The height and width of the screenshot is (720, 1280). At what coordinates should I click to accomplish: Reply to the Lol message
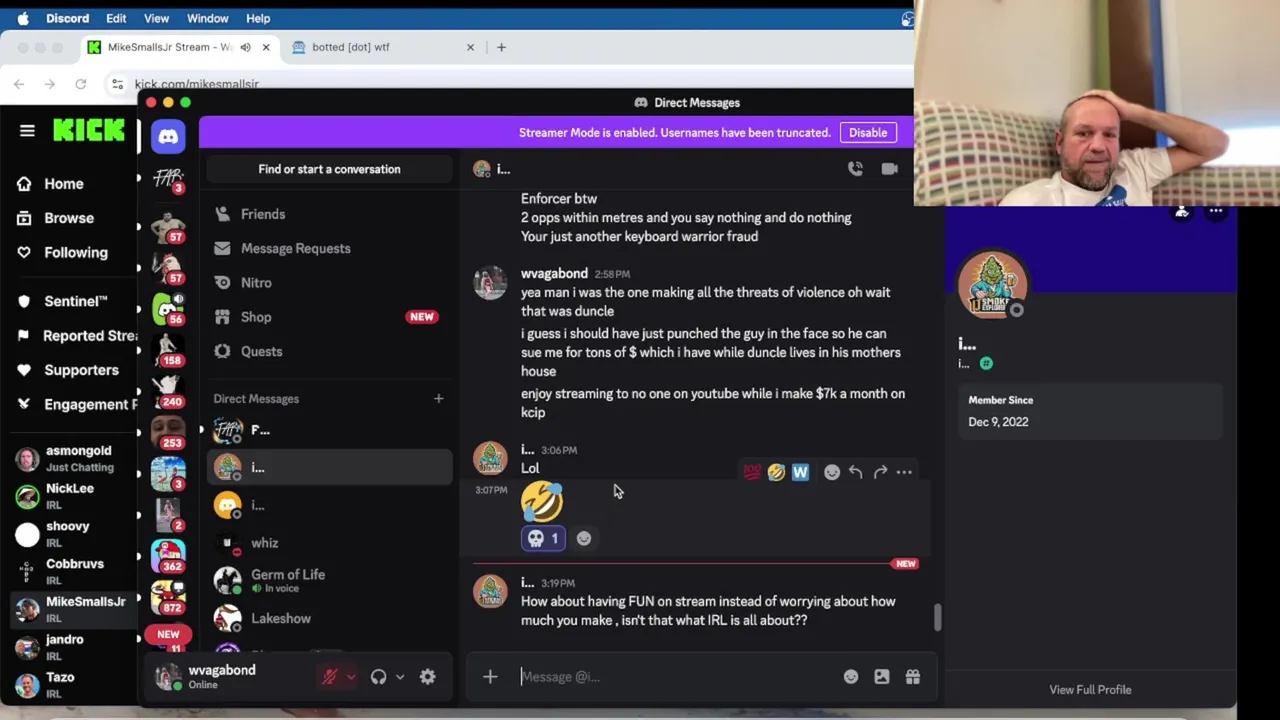point(856,472)
